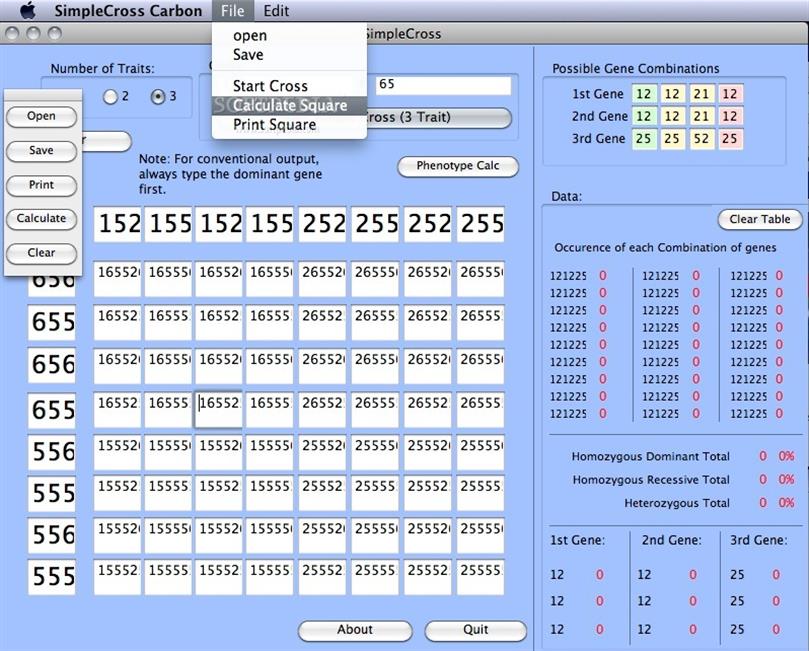Click the Clear button in the palette
The width and height of the screenshot is (809, 651).
pyautogui.click(x=41, y=253)
